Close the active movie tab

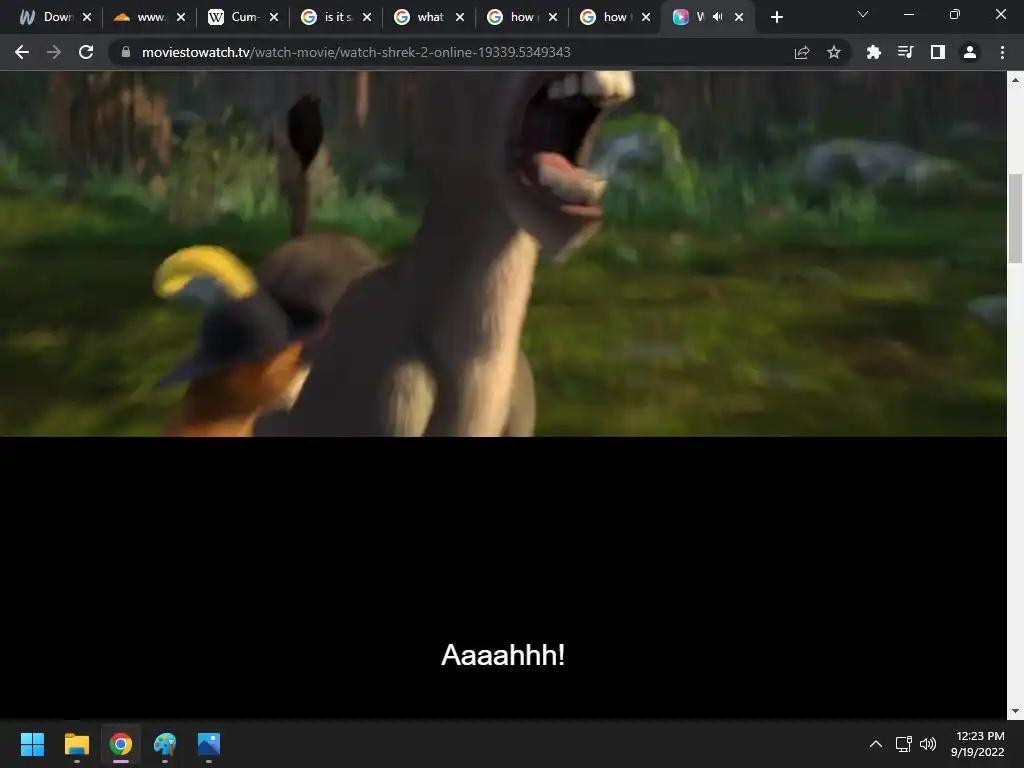click(x=739, y=17)
